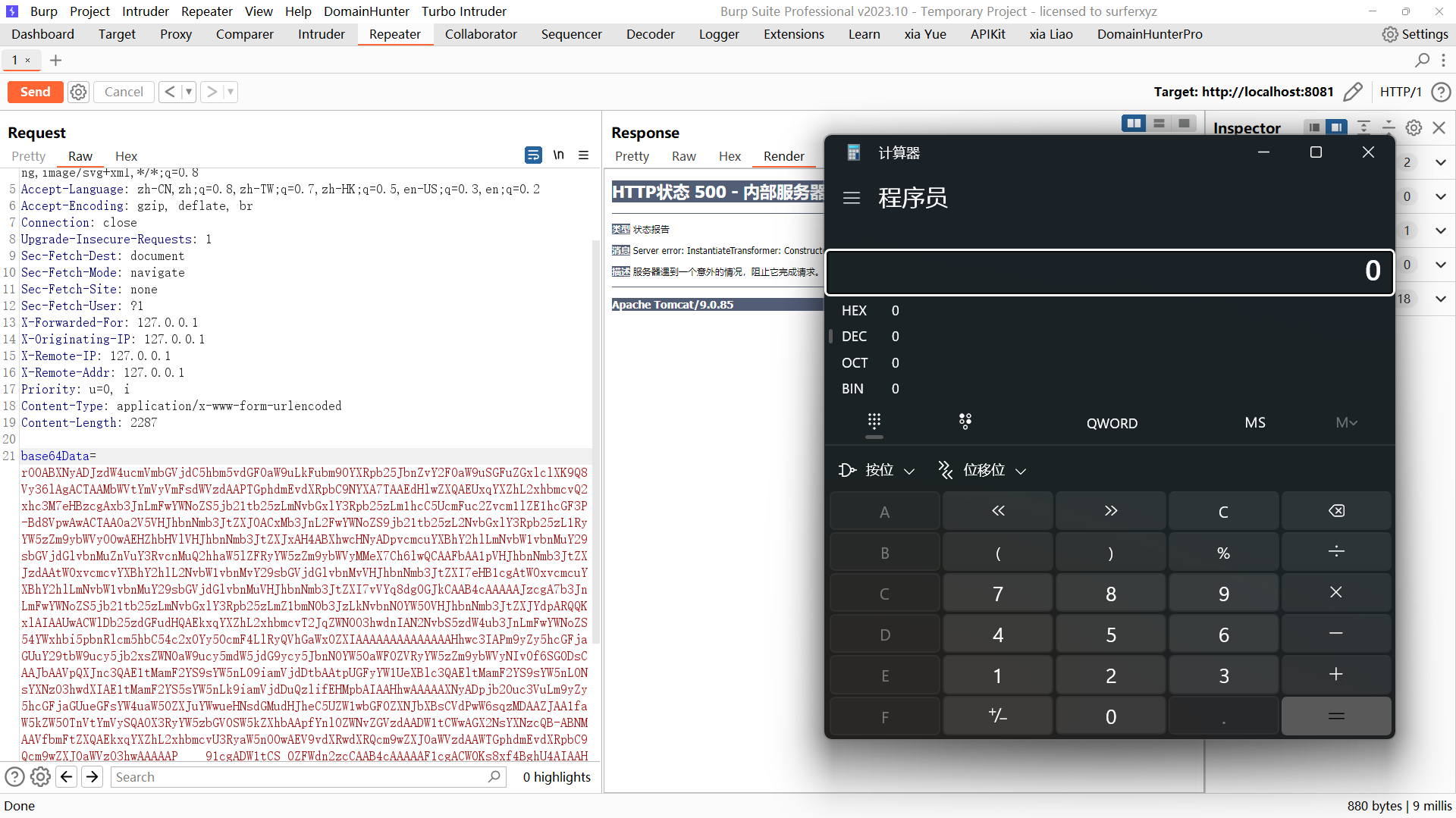
Task: Close Repeater tab 1
Action: point(28,60)
